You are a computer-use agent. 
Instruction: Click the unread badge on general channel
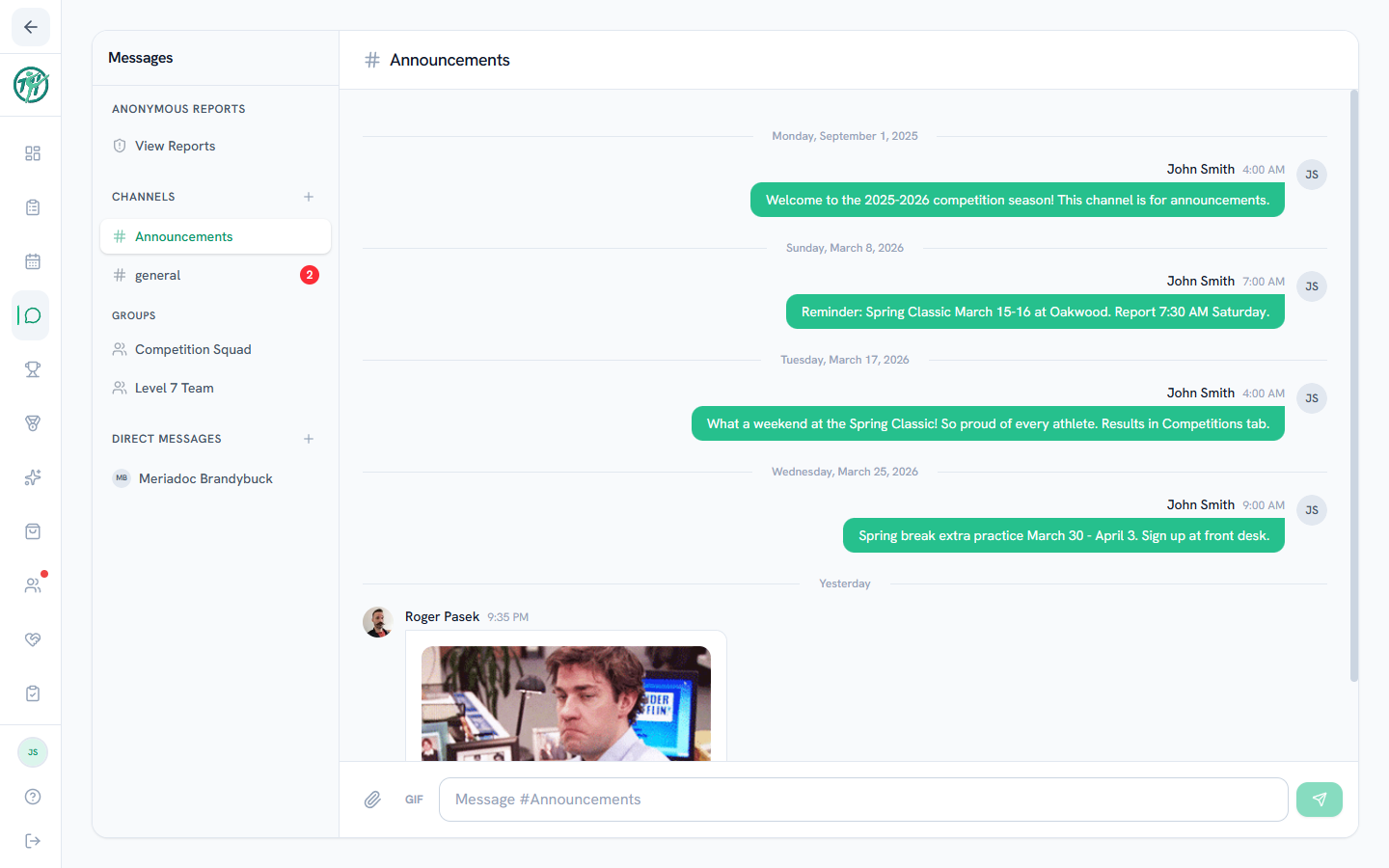coord(310,275)
